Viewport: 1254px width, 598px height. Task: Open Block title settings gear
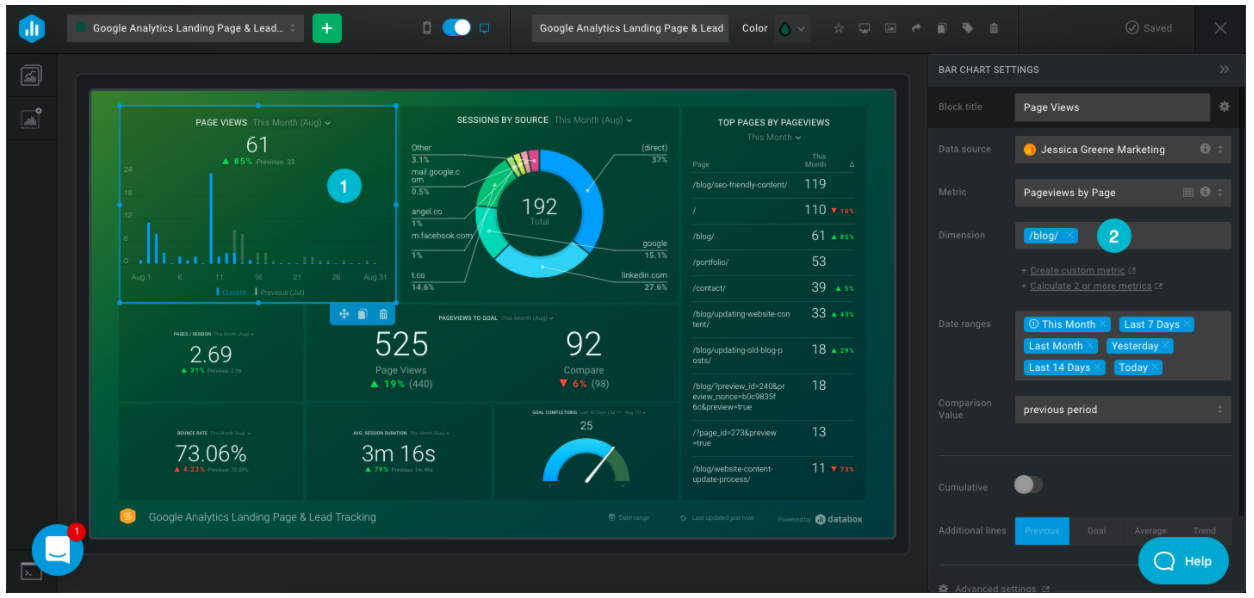(1224, 107)
